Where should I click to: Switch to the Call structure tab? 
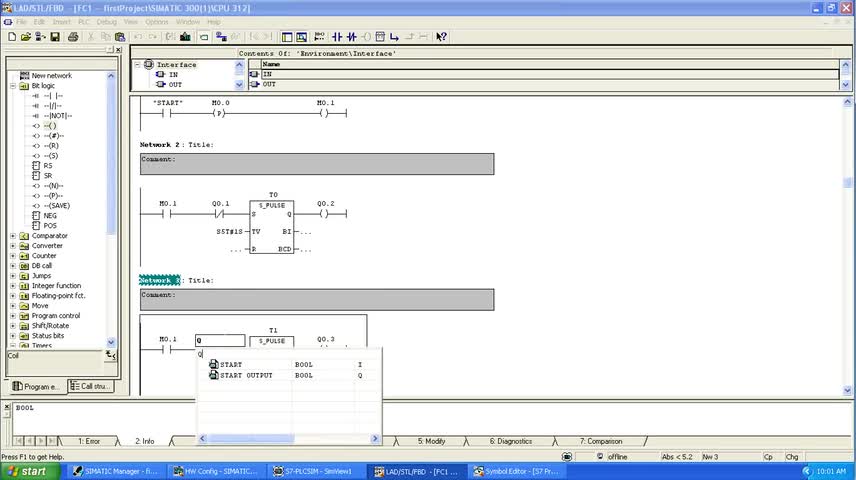pyautogui.click(x=91, y=386)
